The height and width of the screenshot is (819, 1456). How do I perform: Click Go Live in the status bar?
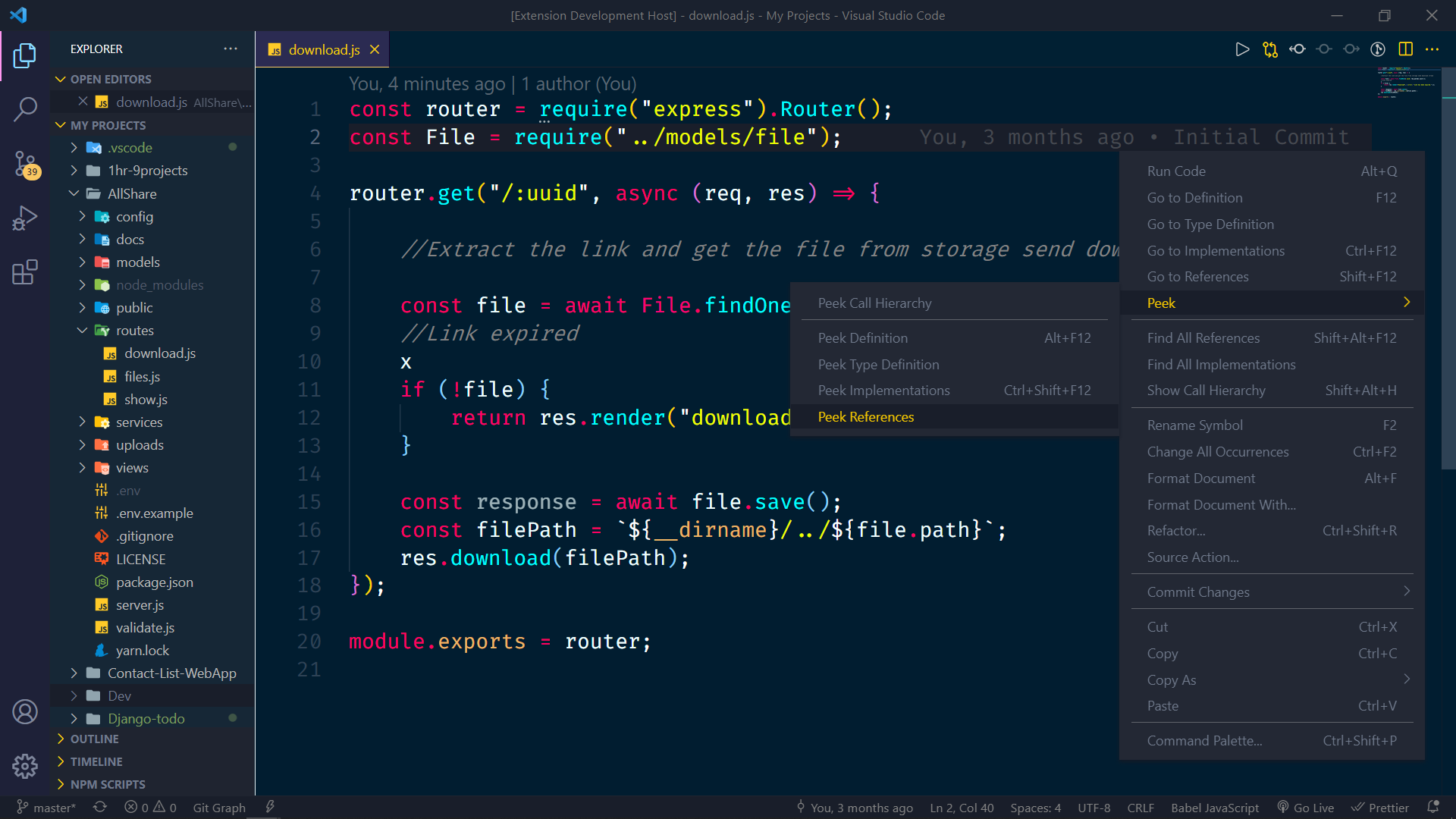tap(1305, 808)
